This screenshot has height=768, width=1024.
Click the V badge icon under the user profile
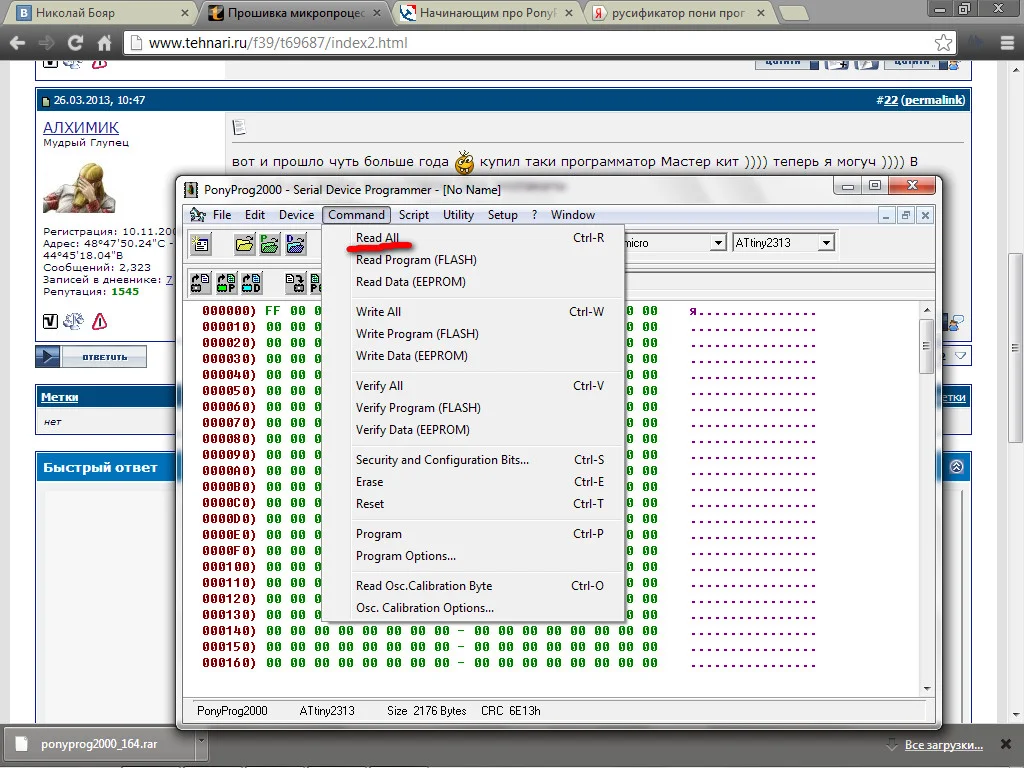pos(50,321)
